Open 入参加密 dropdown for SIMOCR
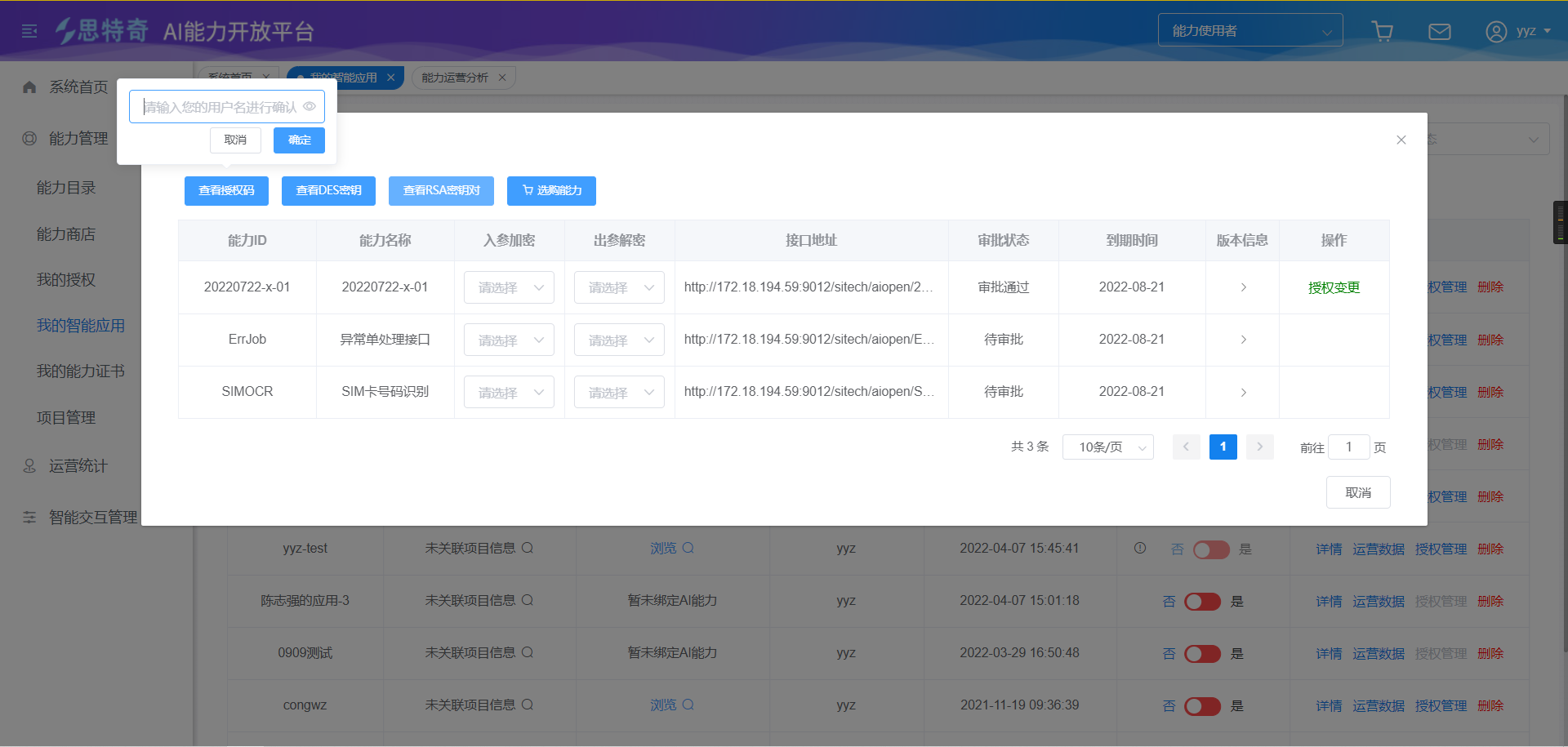Screen dimensions: 1568x747 coord(509,392)
